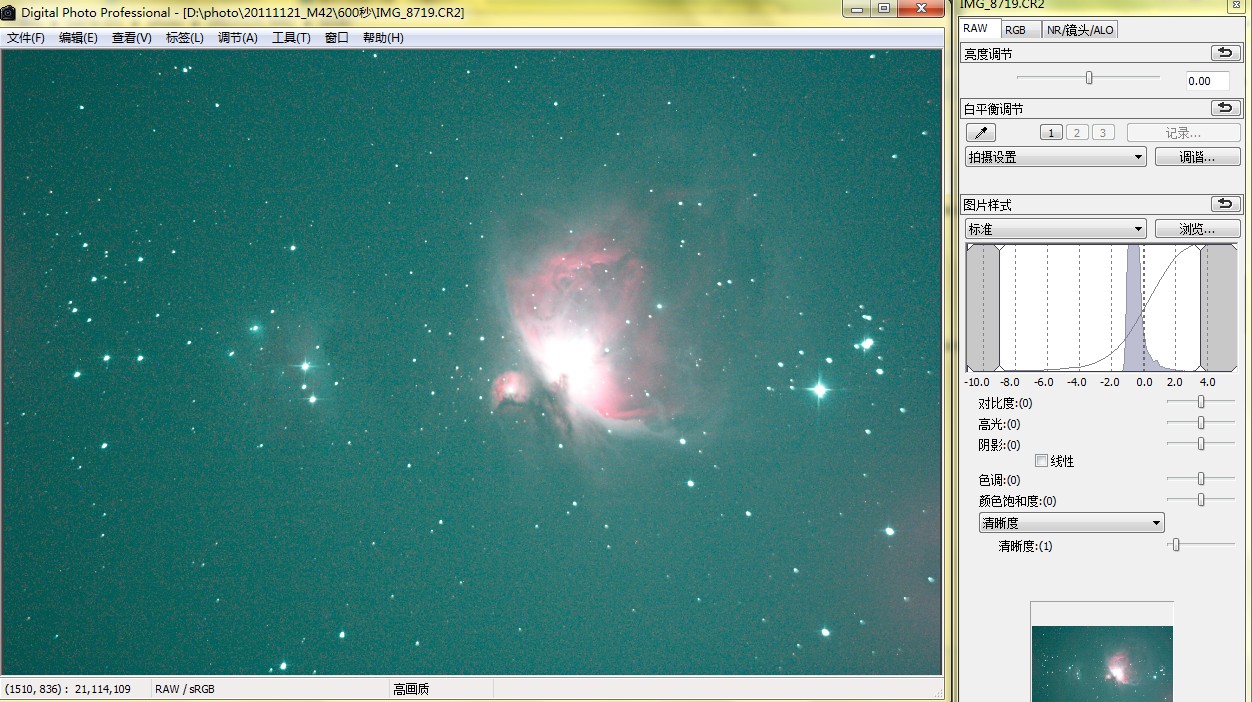Open the 拍摄设置 white balance dropdown
Viewport: 1252px width, 702px height.
[x=1056, y=157]
